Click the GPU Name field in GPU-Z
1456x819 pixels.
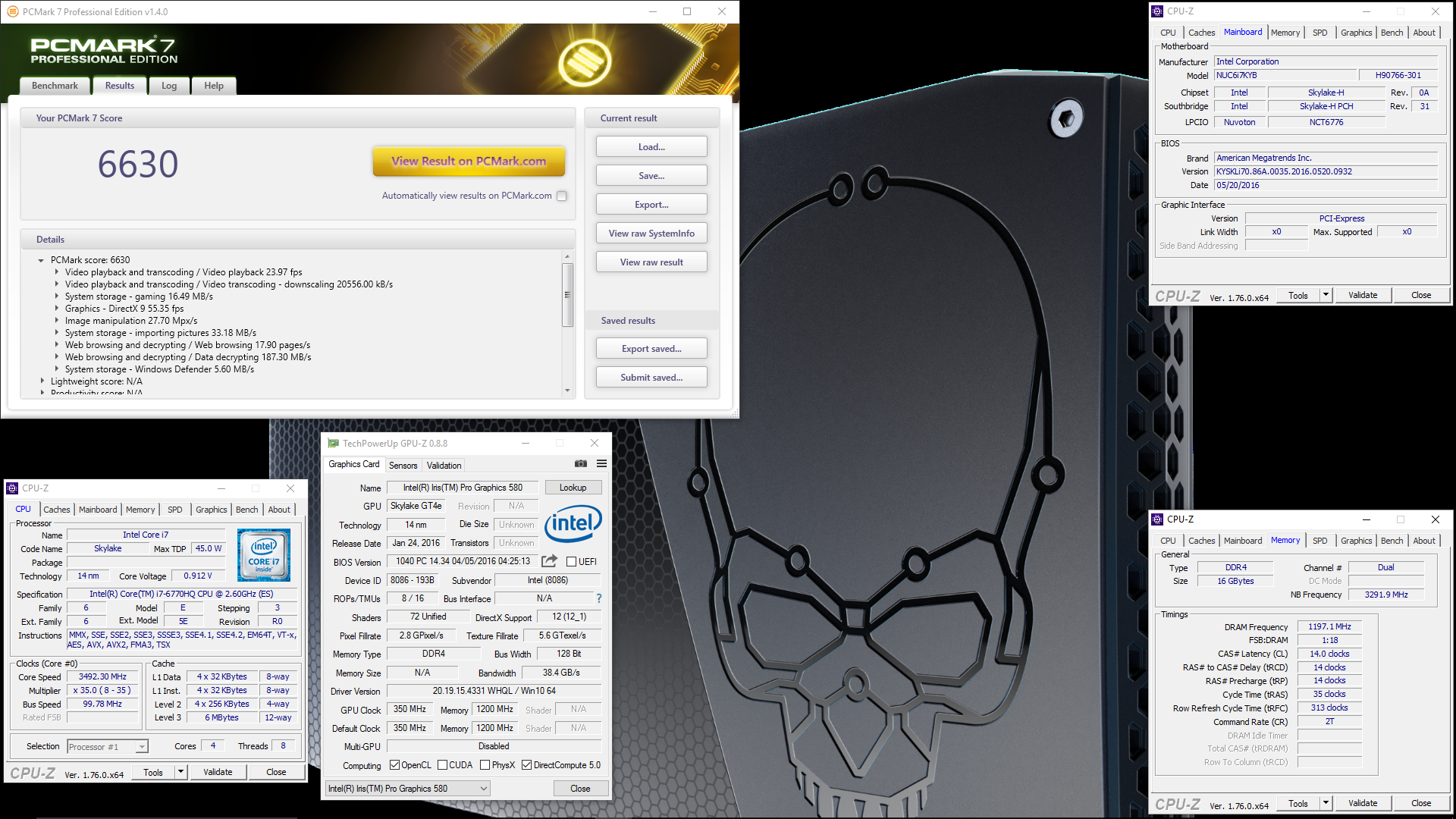463,488
